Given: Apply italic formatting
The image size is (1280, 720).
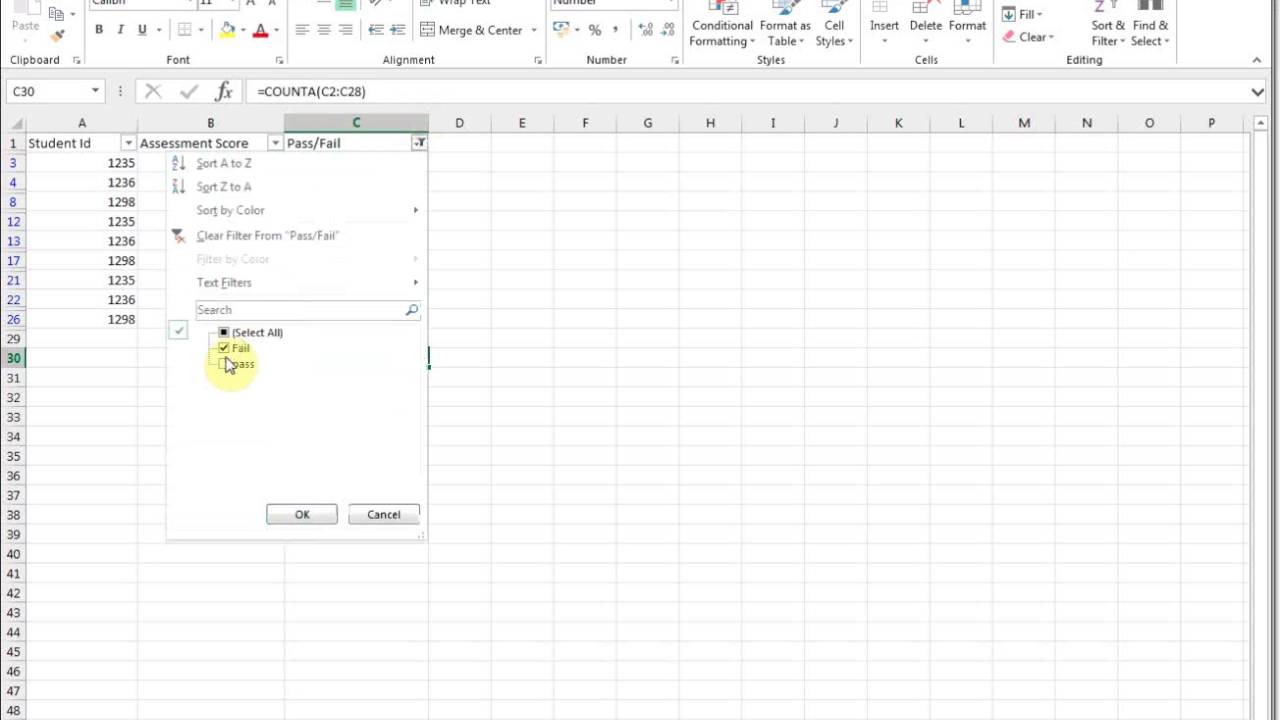Looking at the screenshot, I should (121, 30).
